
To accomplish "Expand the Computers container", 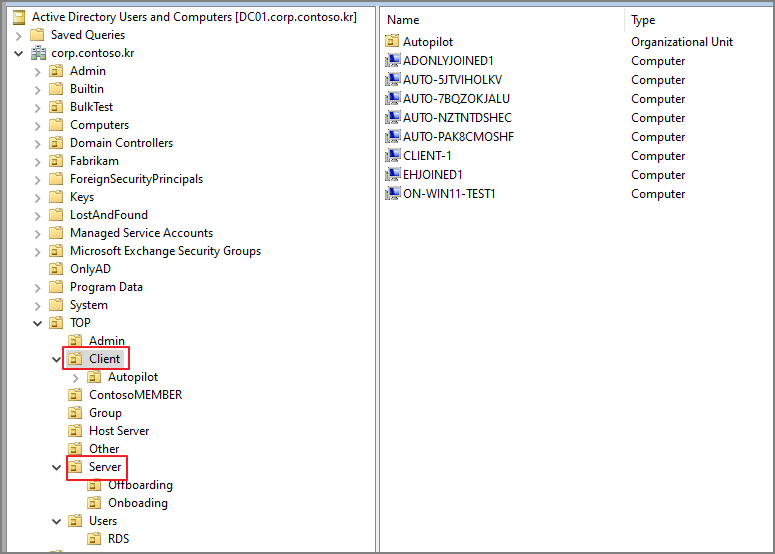I will click(x=38, y=126).
